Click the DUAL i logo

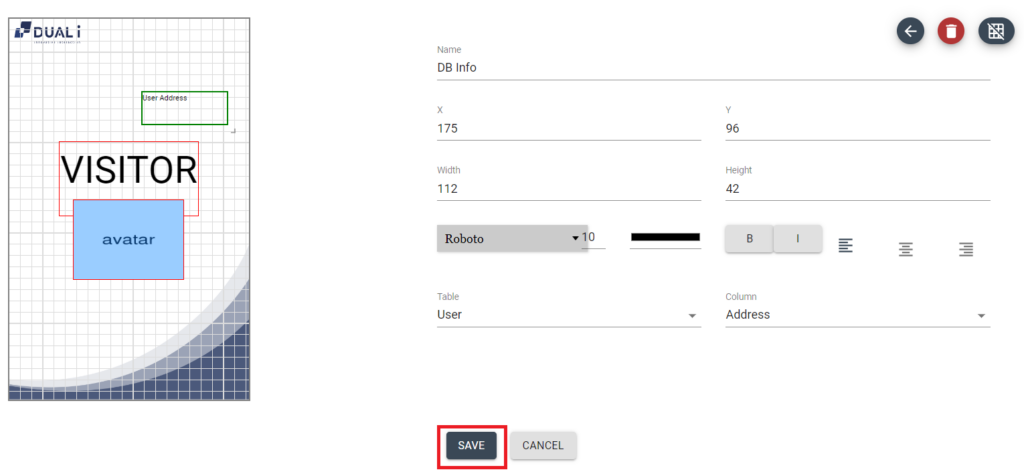48,33
